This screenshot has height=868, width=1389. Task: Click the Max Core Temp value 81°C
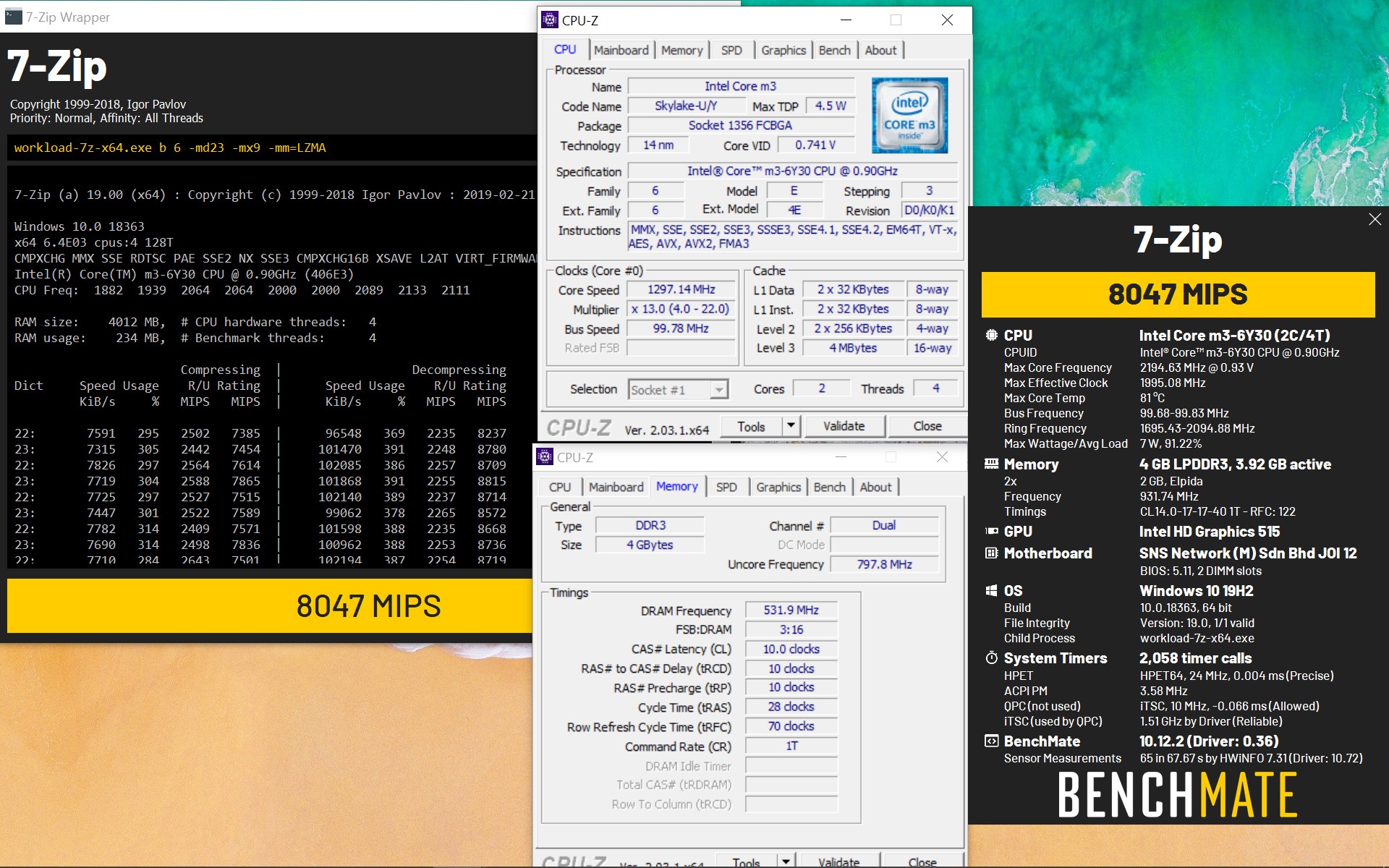point(1152,398)
